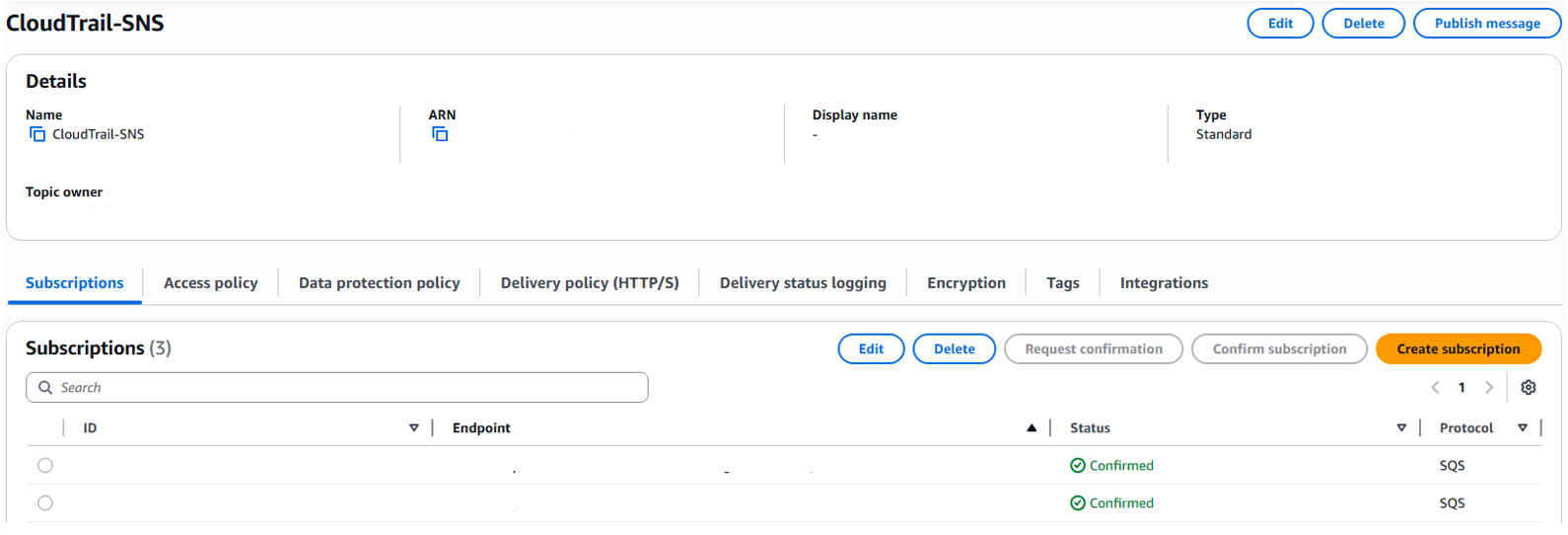Copy the topic ARN

click(x=440, y=134)
